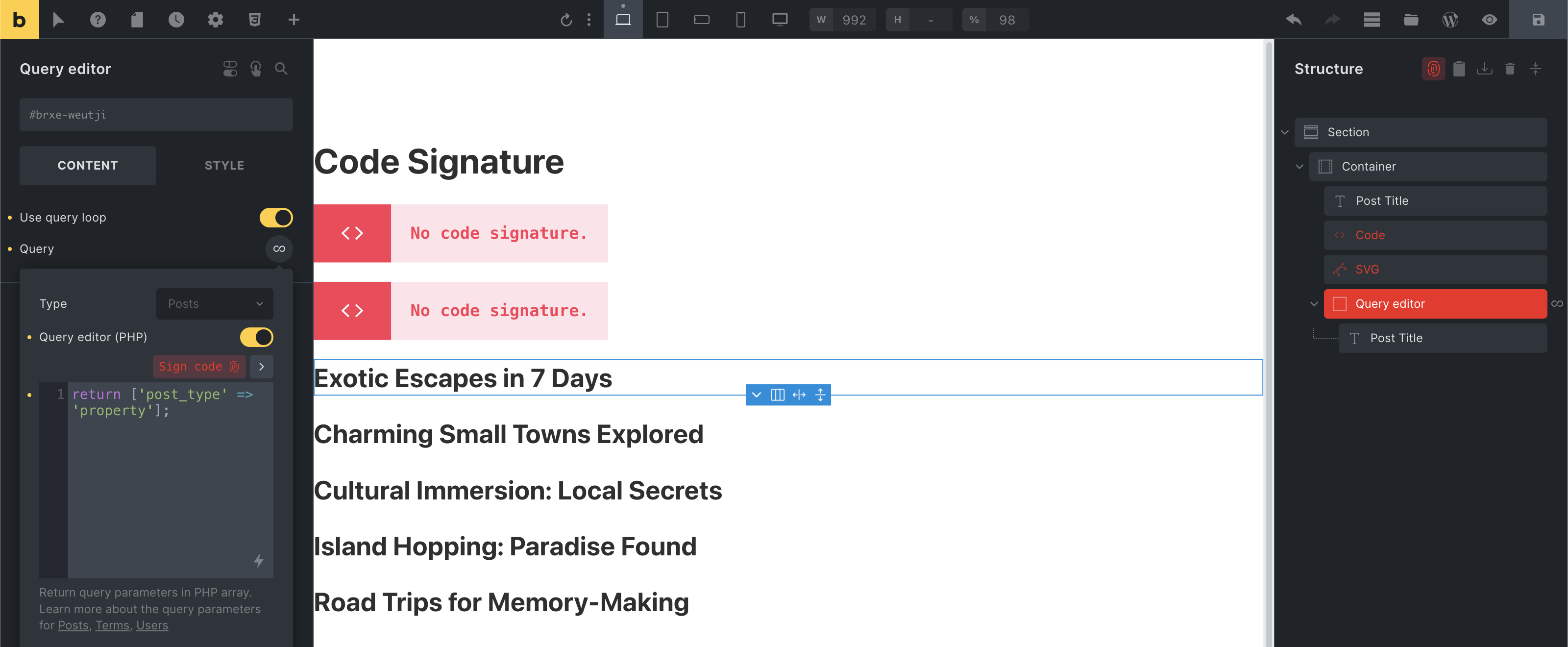Click the WordPress logo icon
Image resolution: width=1568 pixels, height=647 pixels.
[1450, 20]
